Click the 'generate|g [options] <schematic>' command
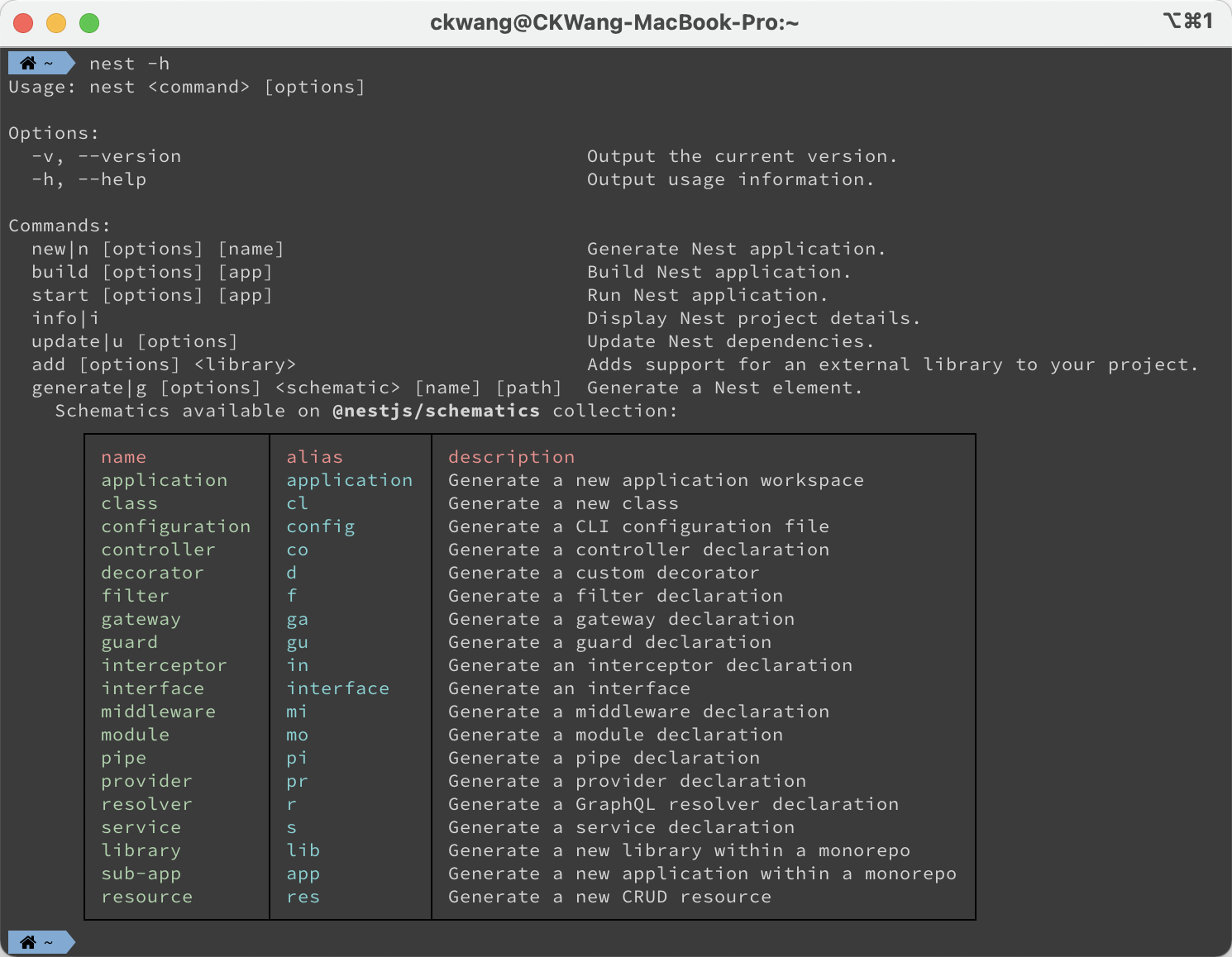Image resolution: width=1232 pixels, height=957 pixels. coord(216,388)
